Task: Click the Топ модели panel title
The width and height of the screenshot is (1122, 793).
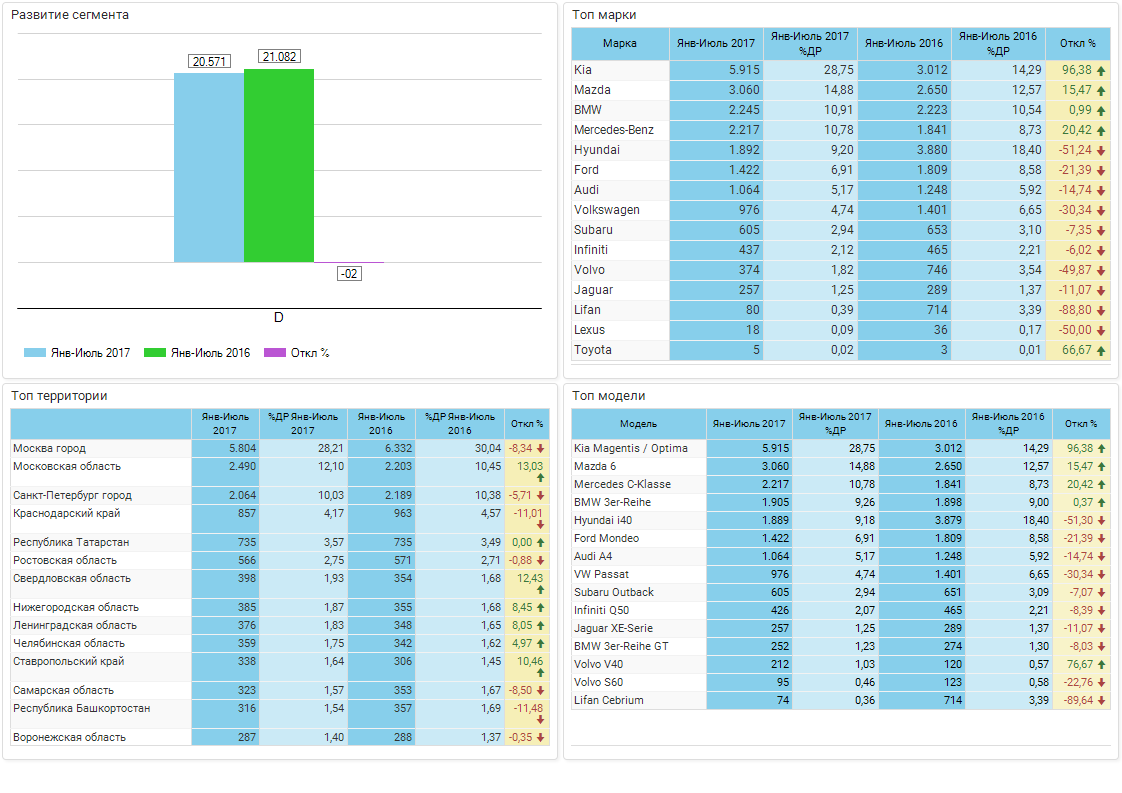Action: tap(609, 396)
